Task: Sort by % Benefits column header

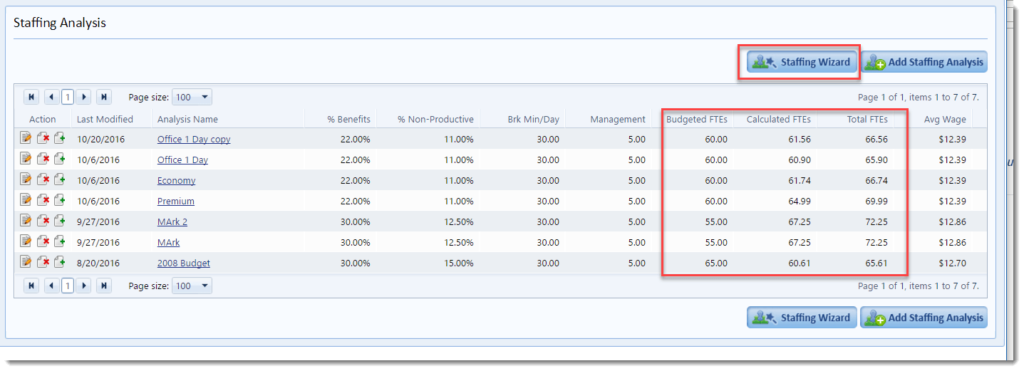Action: click(x=349, y=119)
